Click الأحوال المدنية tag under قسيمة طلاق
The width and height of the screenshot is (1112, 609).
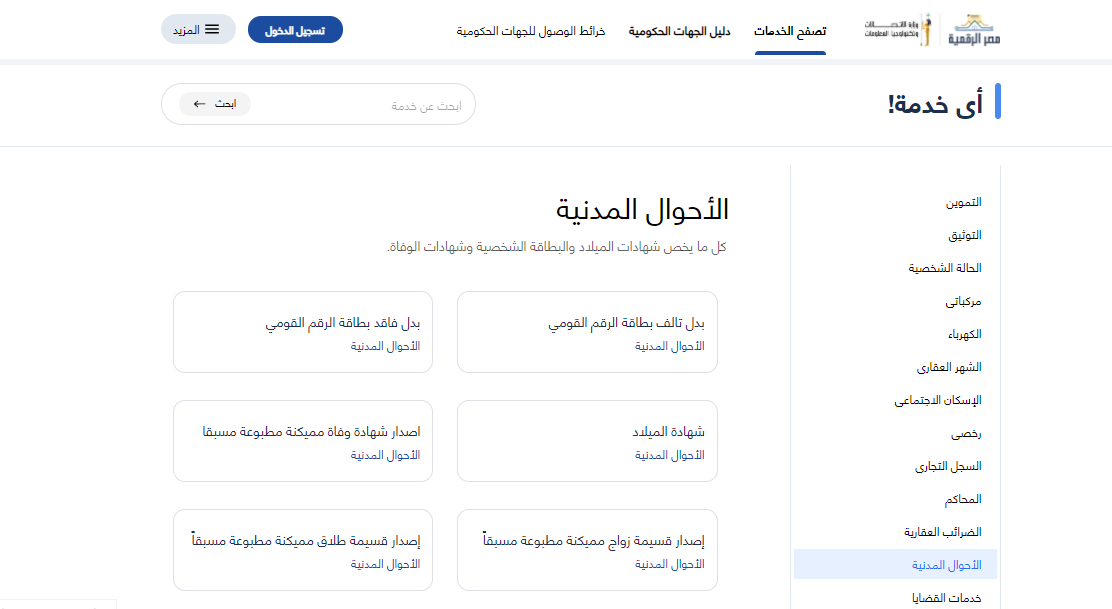385,564
